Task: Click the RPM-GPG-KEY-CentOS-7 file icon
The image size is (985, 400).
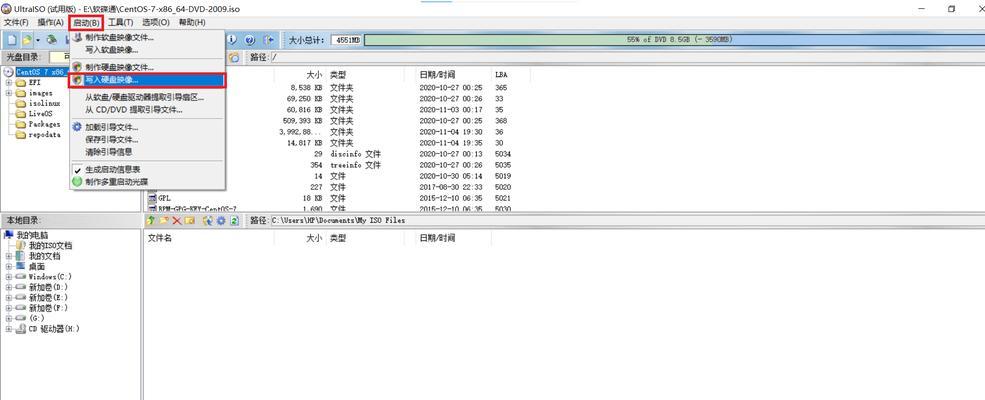Action: (x=151, y=208)
